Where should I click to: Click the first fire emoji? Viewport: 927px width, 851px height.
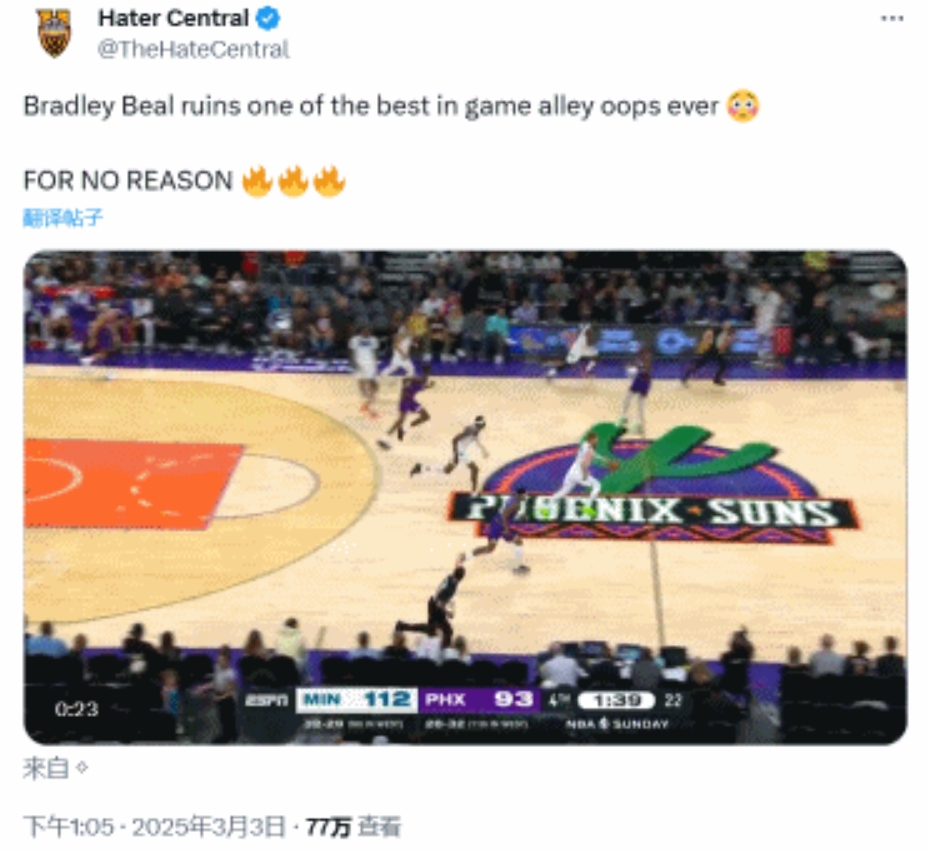[x=257, y=181]
